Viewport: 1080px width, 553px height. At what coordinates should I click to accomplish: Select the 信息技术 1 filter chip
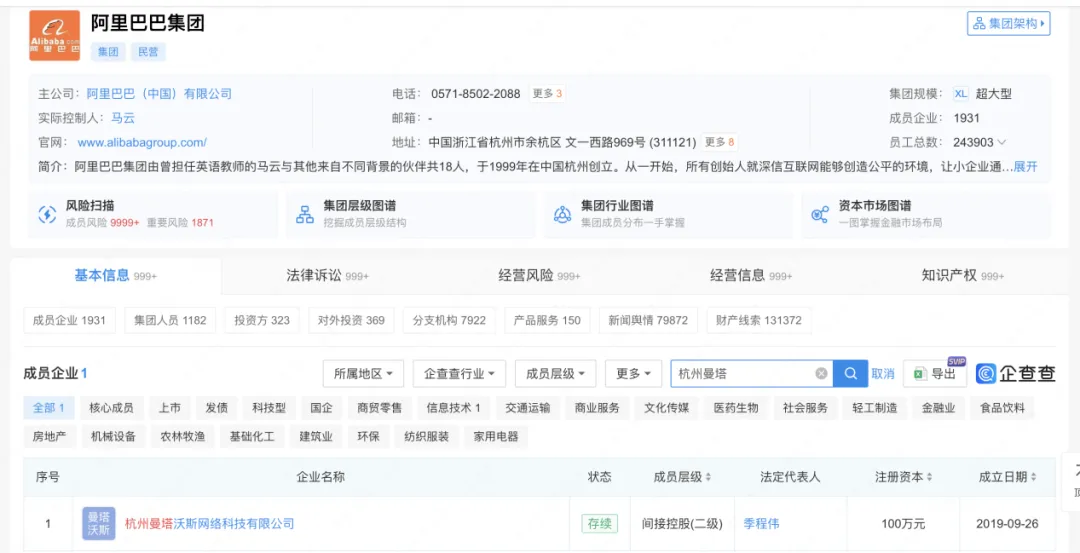(454, 408)
